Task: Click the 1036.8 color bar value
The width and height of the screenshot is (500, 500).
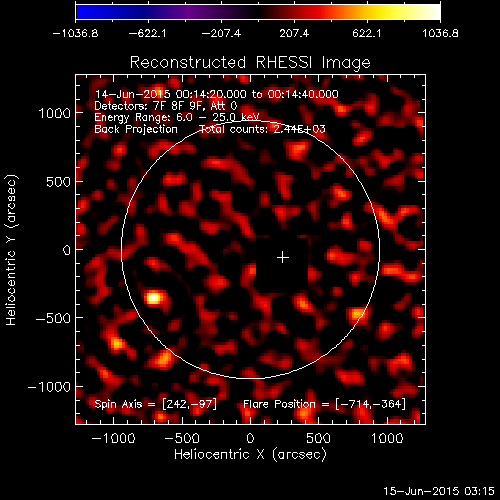Action: point(440,33)
